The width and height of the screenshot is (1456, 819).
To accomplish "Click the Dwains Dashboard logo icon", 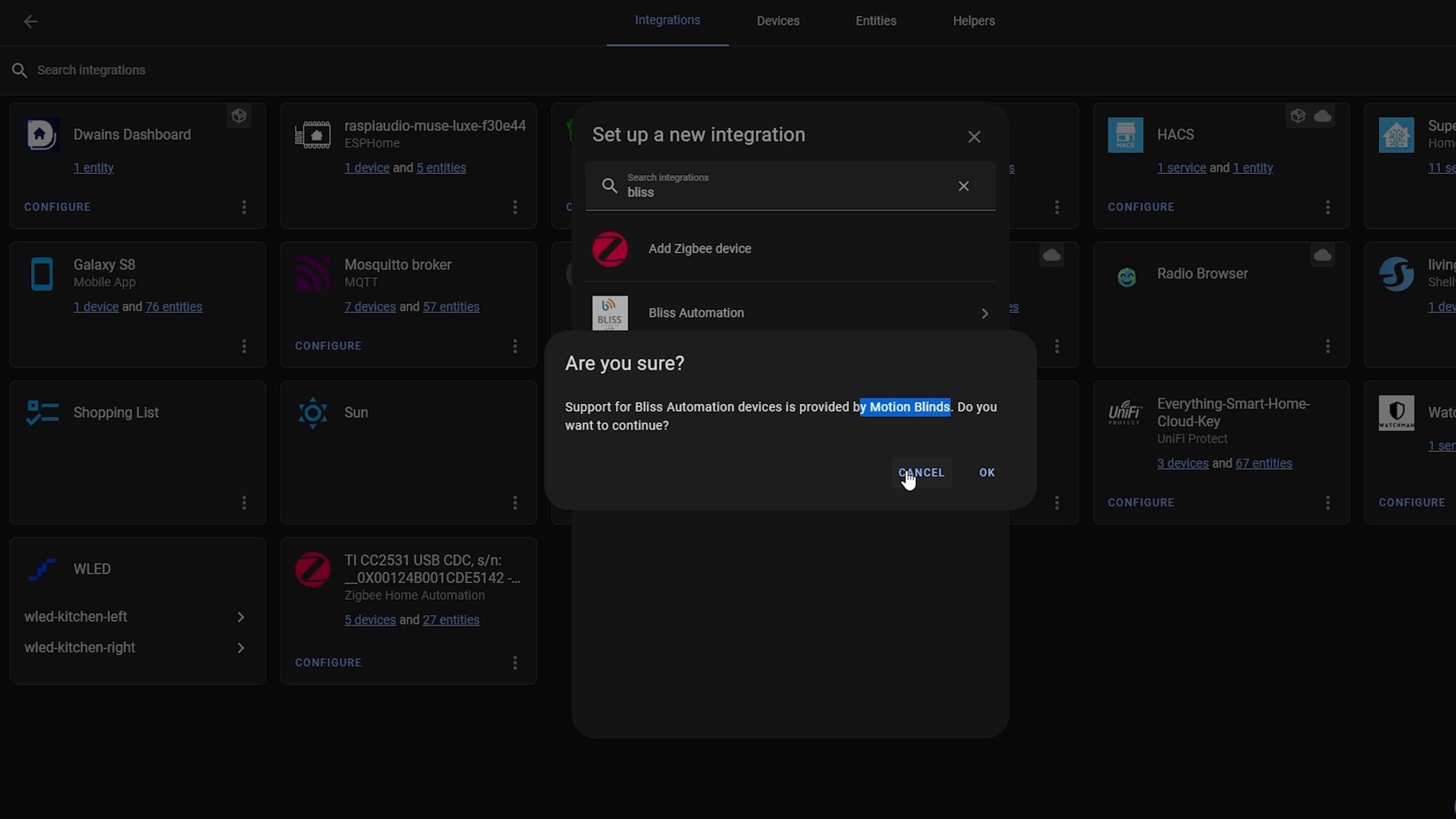I will click(x=41, y=135).
